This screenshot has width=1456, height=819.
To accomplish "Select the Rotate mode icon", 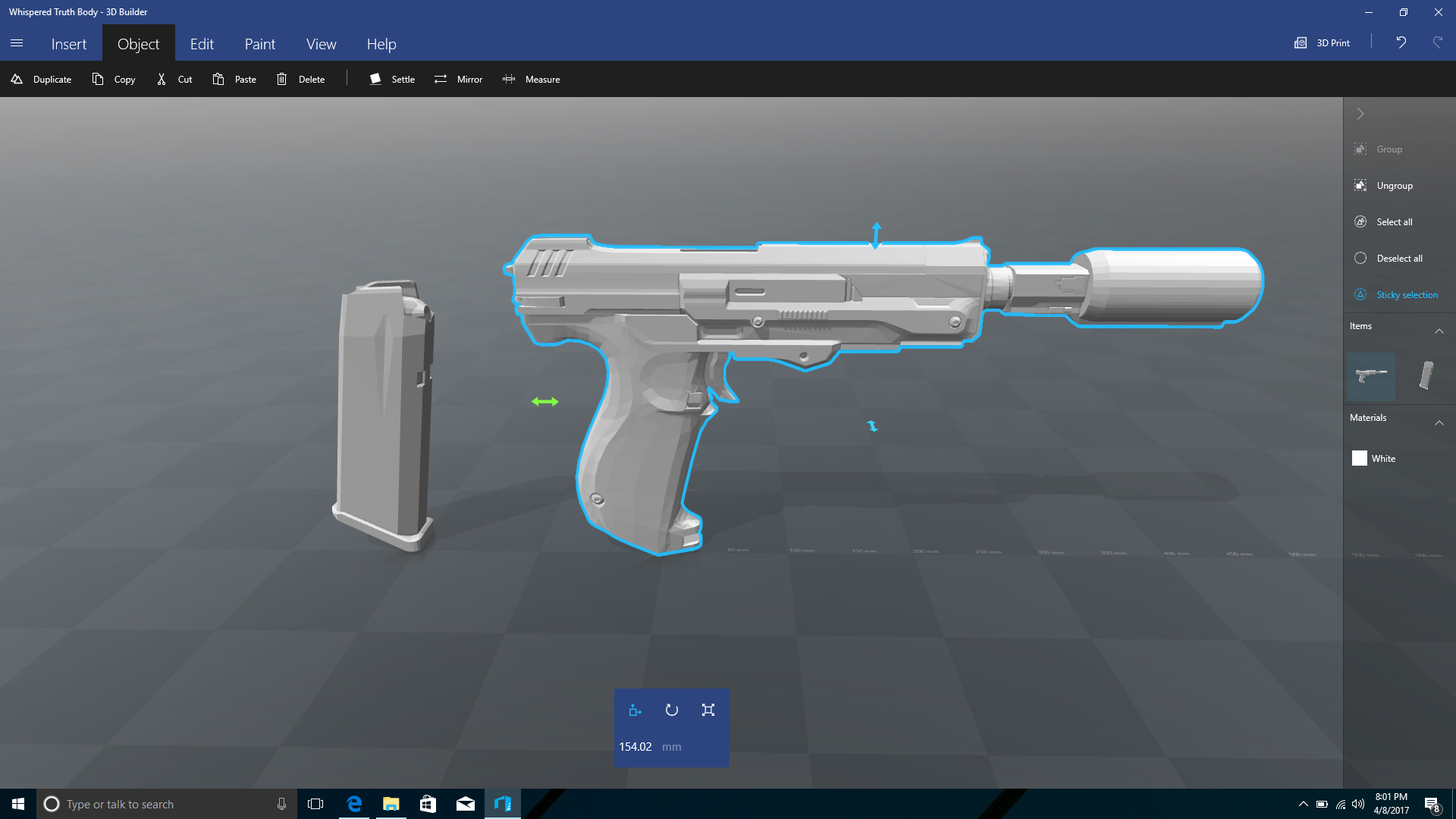I will click(672, 711).
